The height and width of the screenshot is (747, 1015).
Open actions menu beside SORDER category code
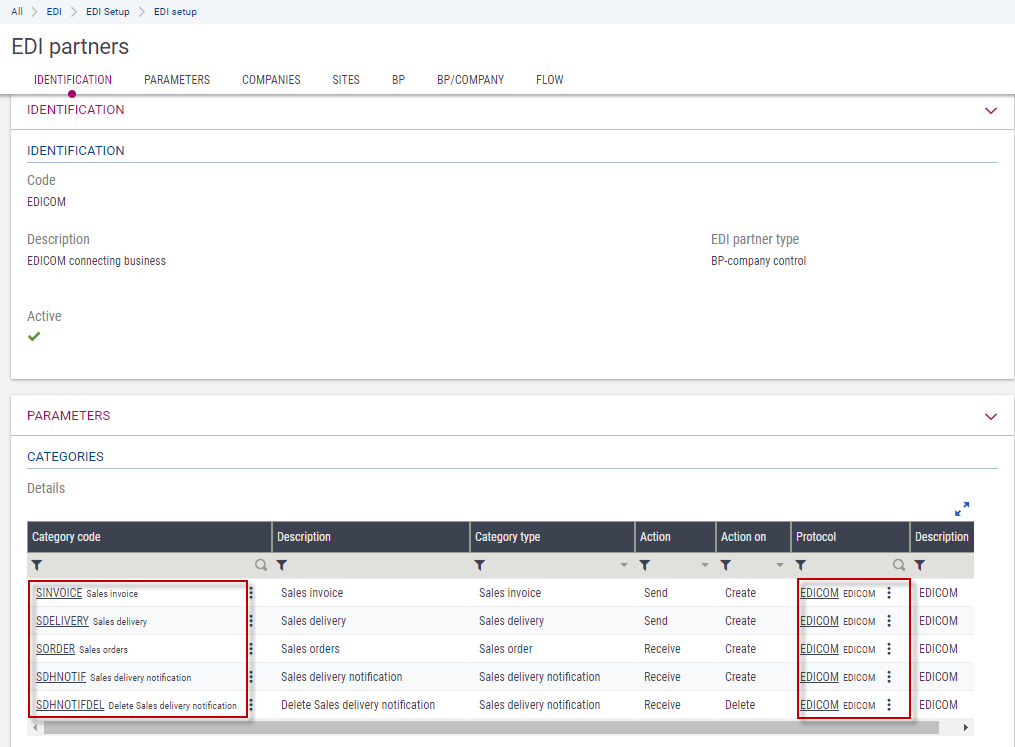tap(251, 649)
